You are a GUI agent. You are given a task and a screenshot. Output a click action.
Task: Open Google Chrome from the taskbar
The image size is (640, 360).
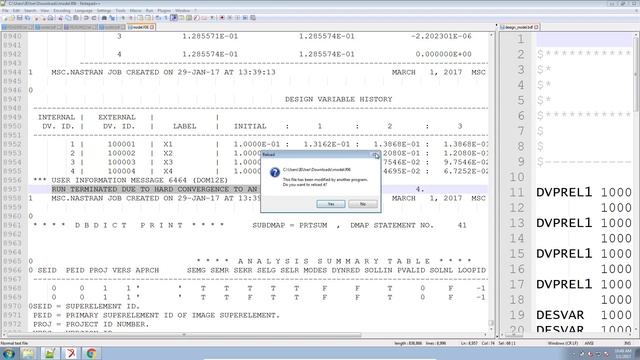(x=91, y=353)
